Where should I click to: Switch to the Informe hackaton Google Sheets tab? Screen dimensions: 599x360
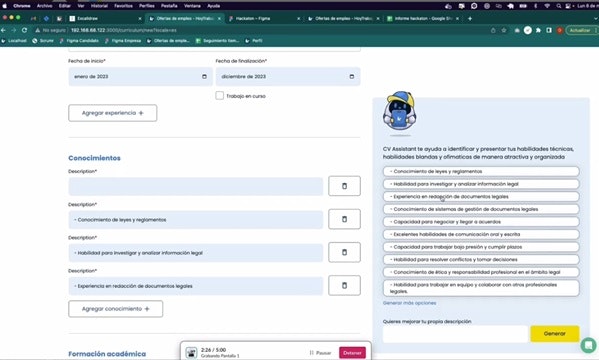(x=423, y=18)
